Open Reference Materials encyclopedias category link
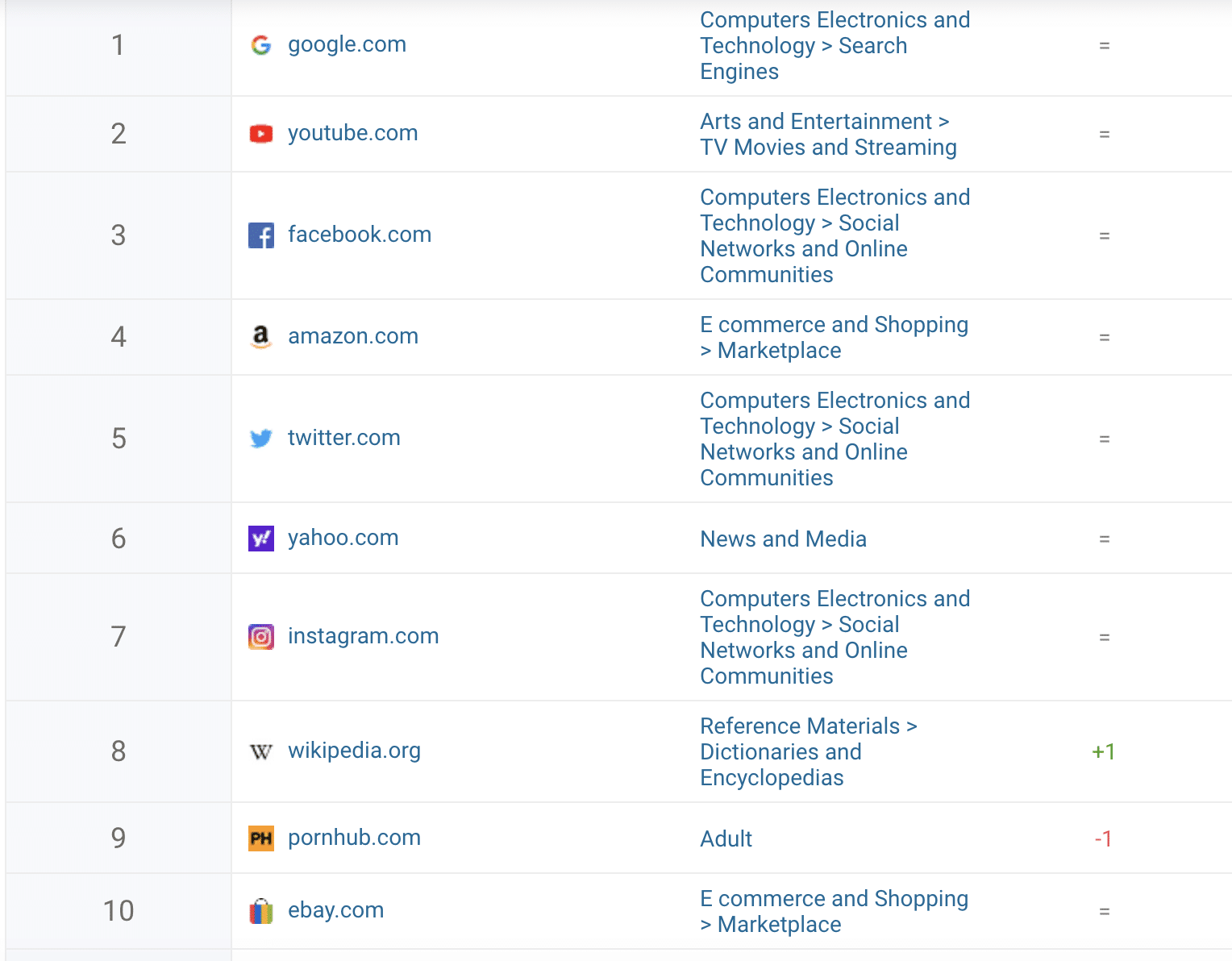 808,752
